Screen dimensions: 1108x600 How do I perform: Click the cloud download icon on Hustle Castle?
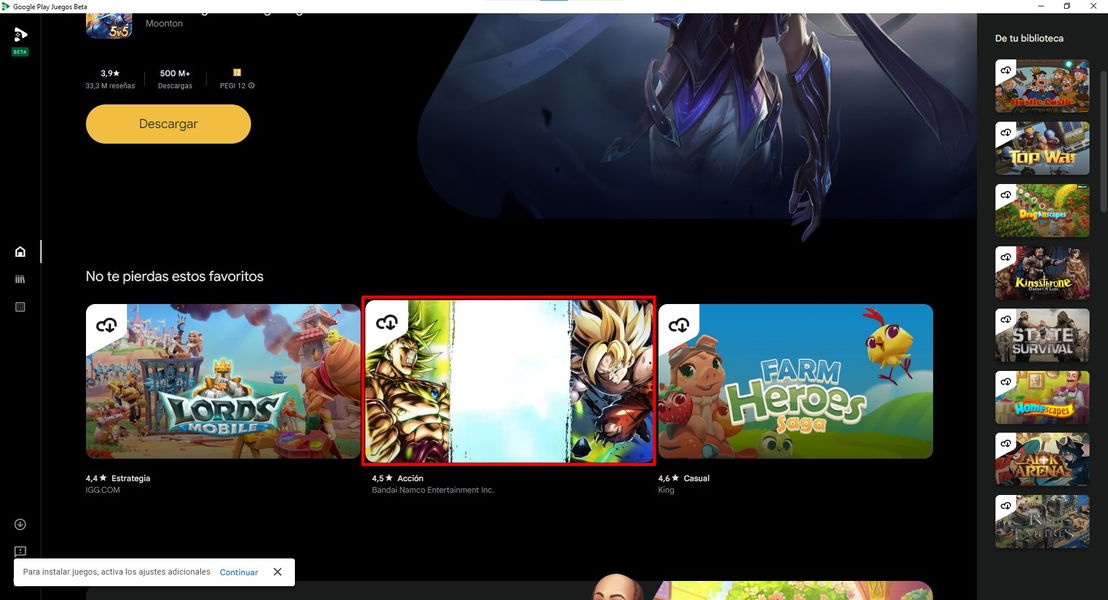(1006, 70)
